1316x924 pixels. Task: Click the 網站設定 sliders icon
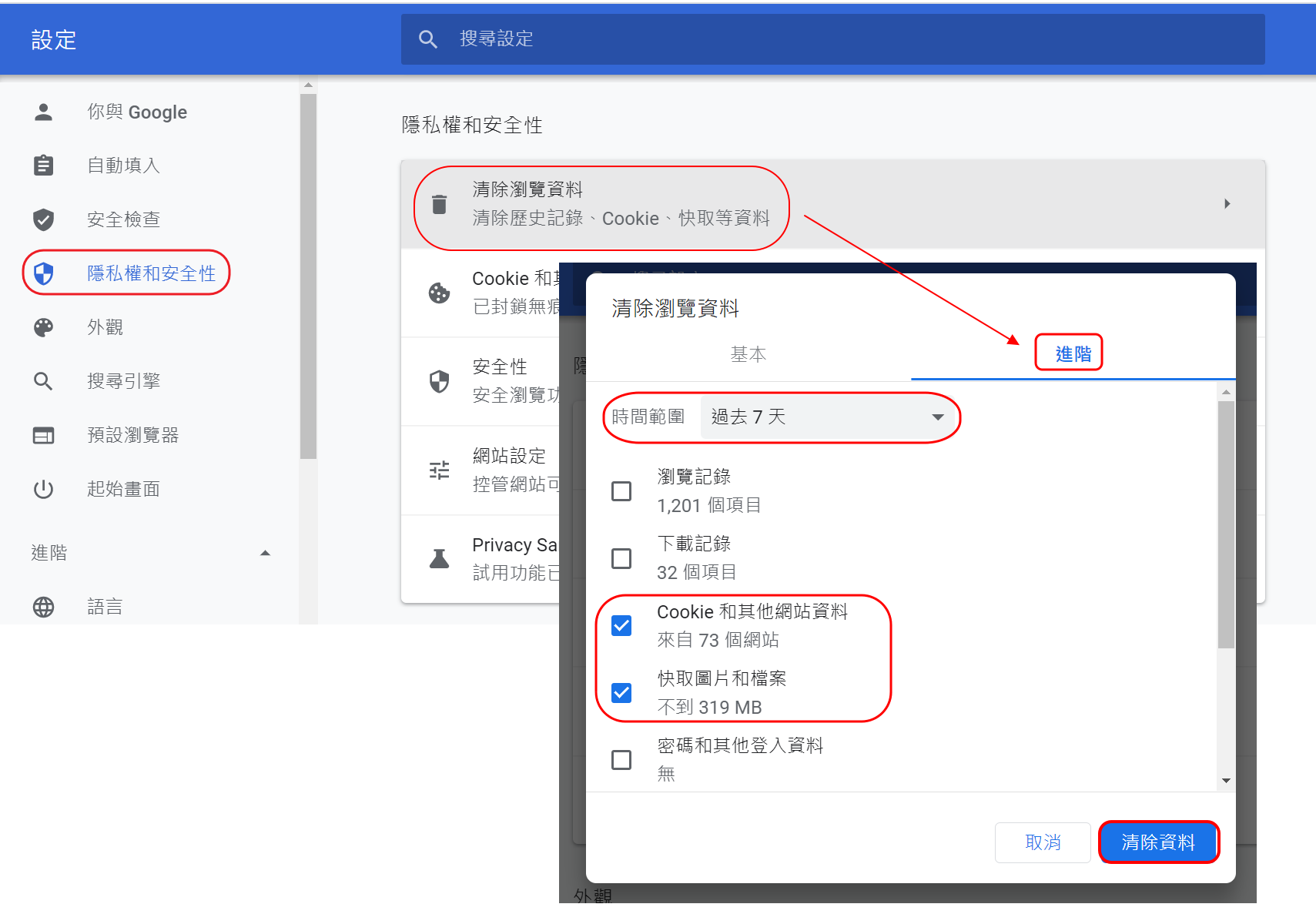438,469
